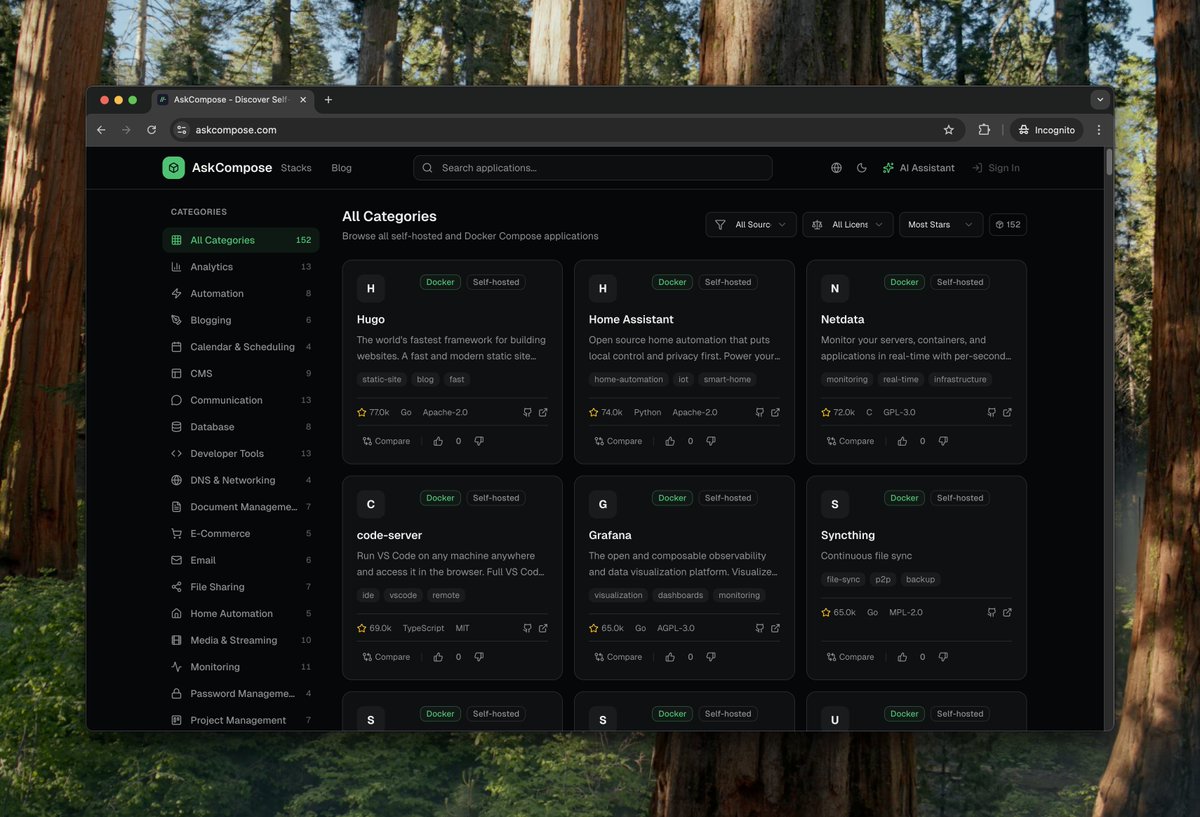Downvote the Netdata card
The image size is (1200, 817).
[x=943, y=441]
